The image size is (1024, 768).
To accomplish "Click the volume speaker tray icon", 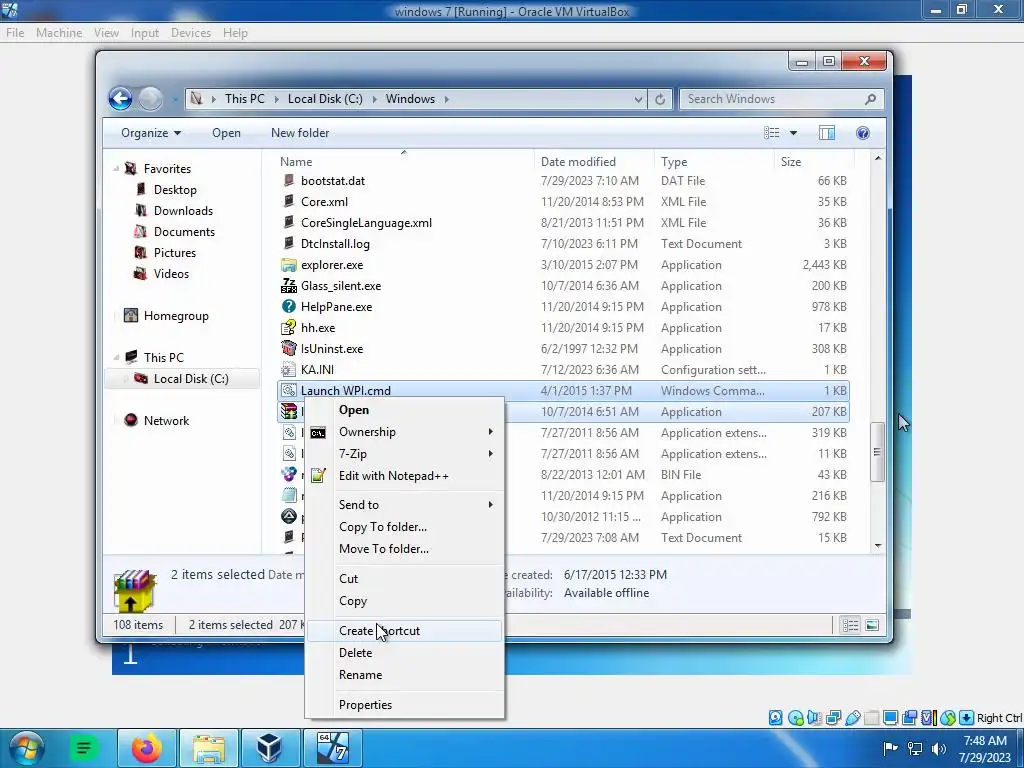I will click(x=939, y=748).
